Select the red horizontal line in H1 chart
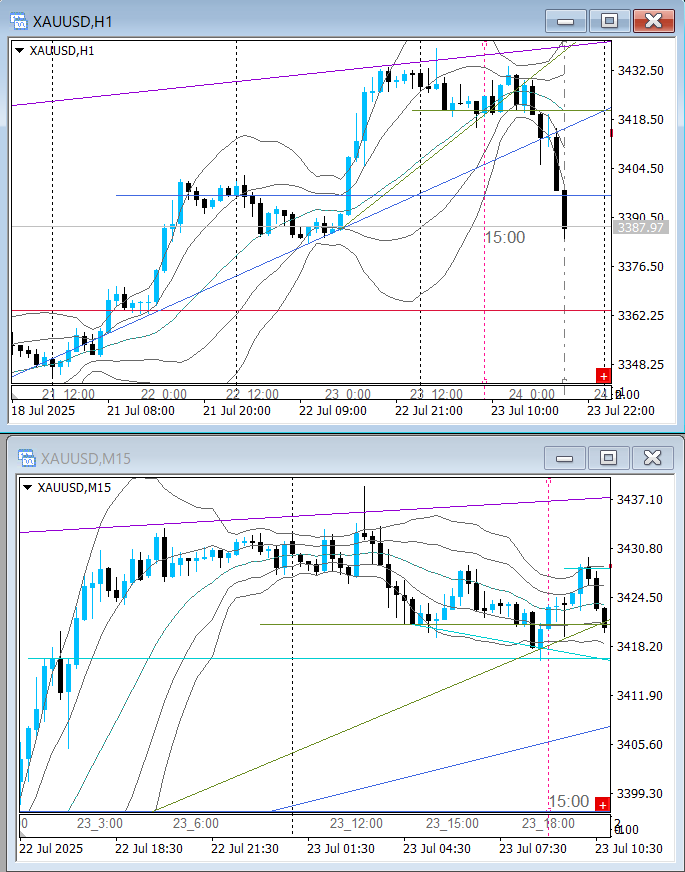The width and height of the screenshot is (685, 872). coord(300,311)
